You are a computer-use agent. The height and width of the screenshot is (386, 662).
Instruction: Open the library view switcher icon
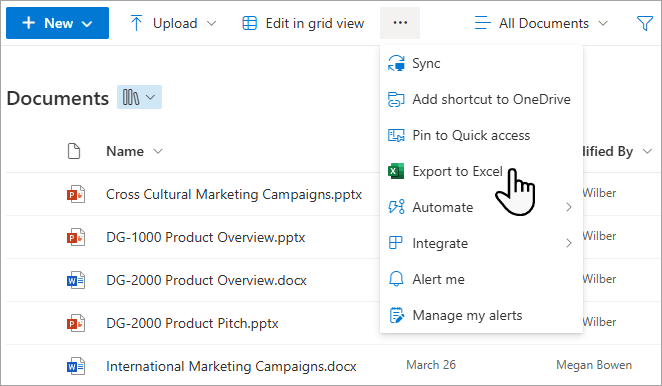(139, 97)
